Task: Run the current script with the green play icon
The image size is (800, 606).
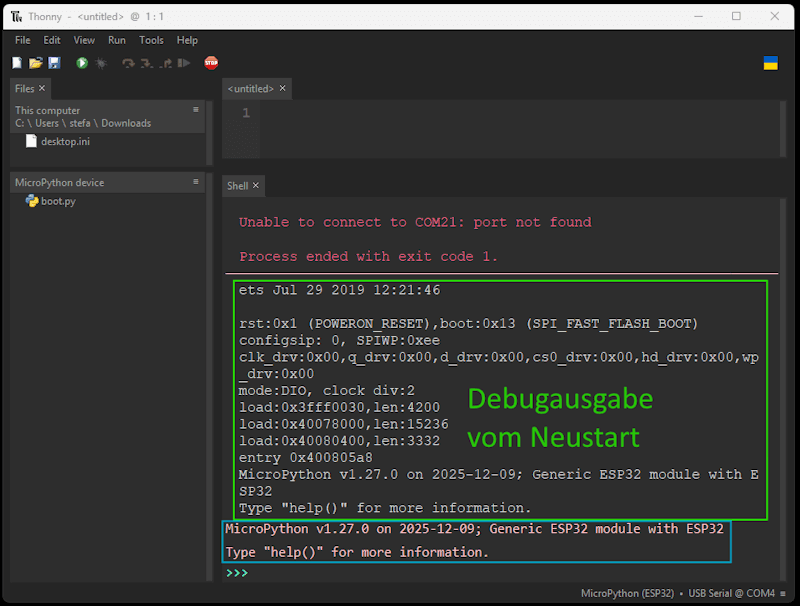Action: click(x=82, y=63)
